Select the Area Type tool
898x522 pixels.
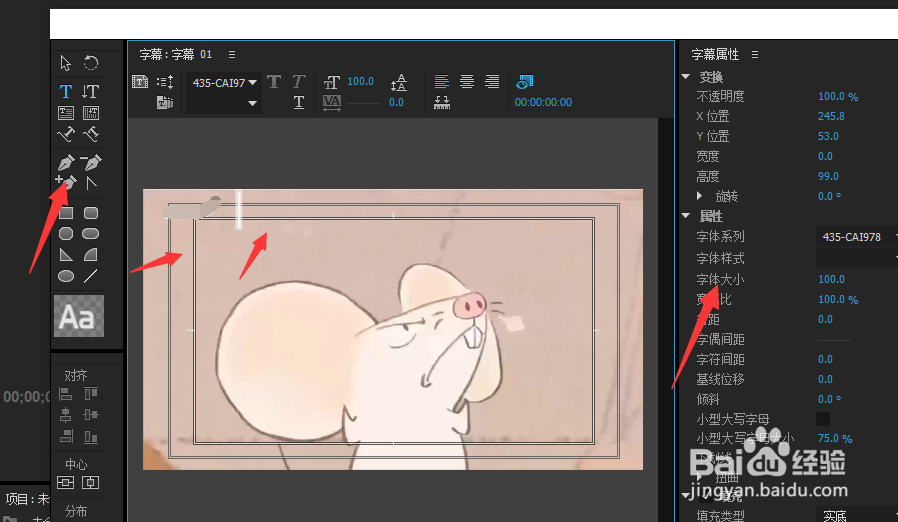[x=66, y=113]
